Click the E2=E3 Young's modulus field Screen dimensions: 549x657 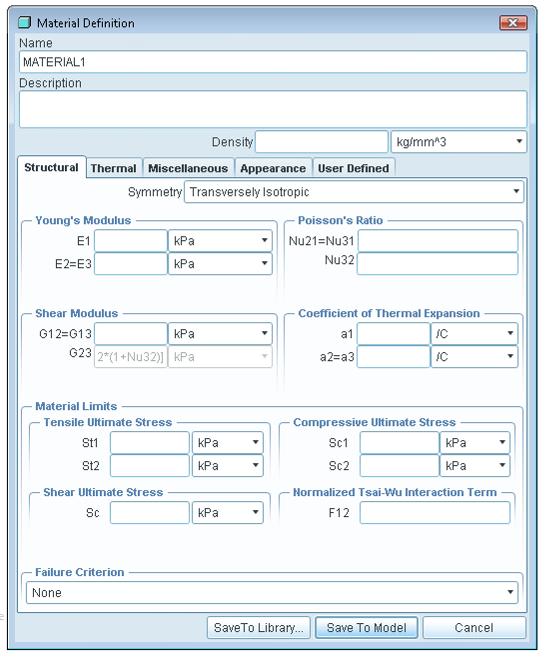tap(131, 264)
